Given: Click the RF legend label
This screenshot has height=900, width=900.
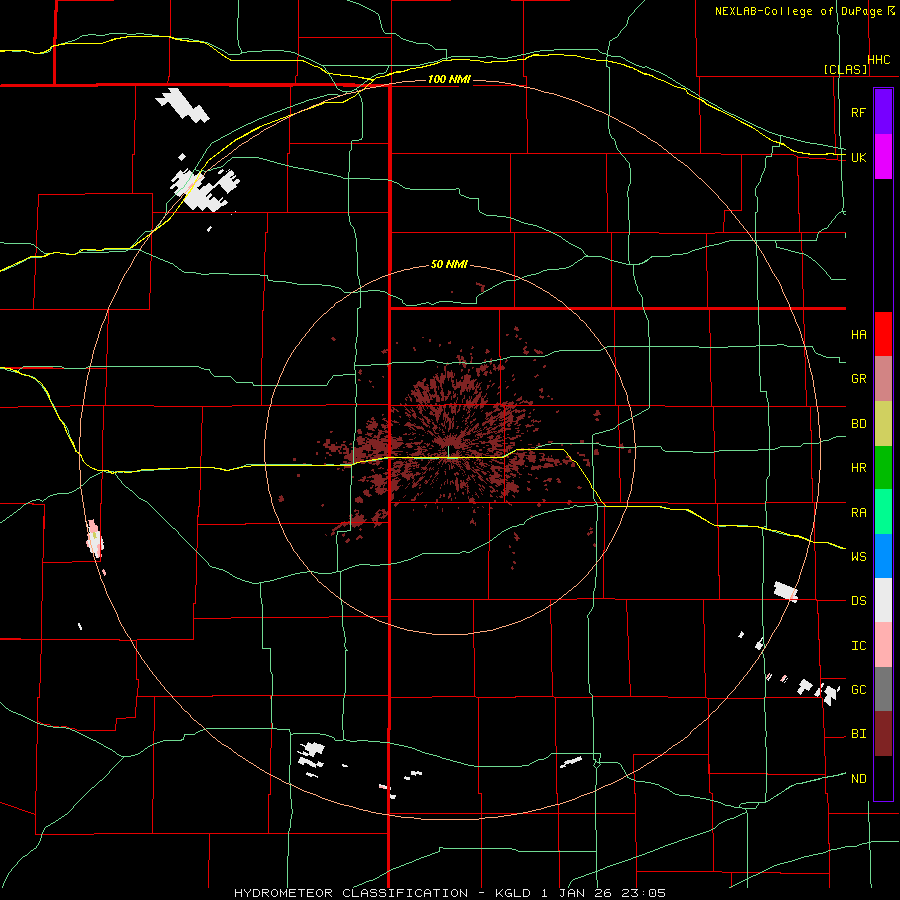Looking at the screenshot, I should point(858,112).
